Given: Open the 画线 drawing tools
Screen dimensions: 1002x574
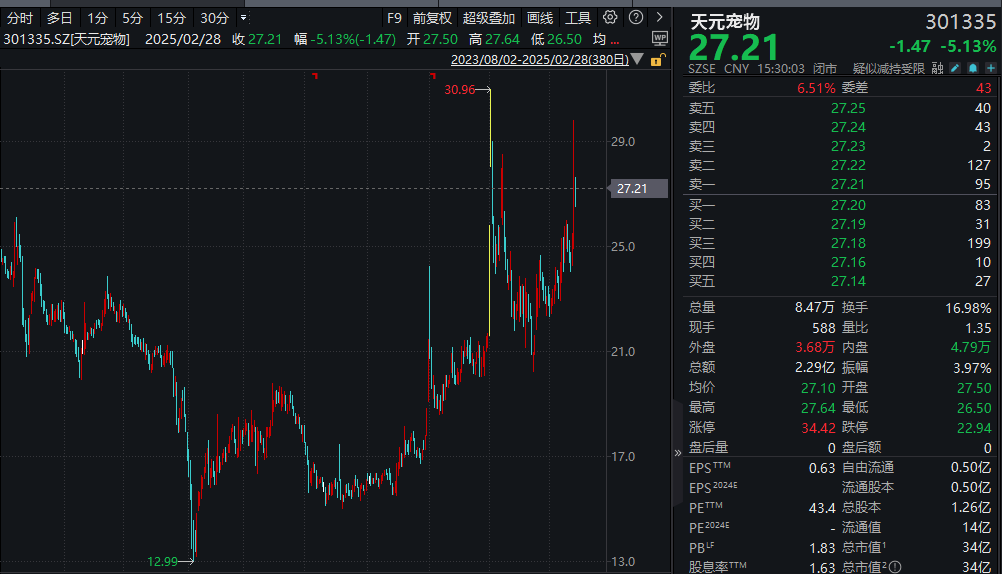Looking at the screenshot, I should tap(540, 18).
